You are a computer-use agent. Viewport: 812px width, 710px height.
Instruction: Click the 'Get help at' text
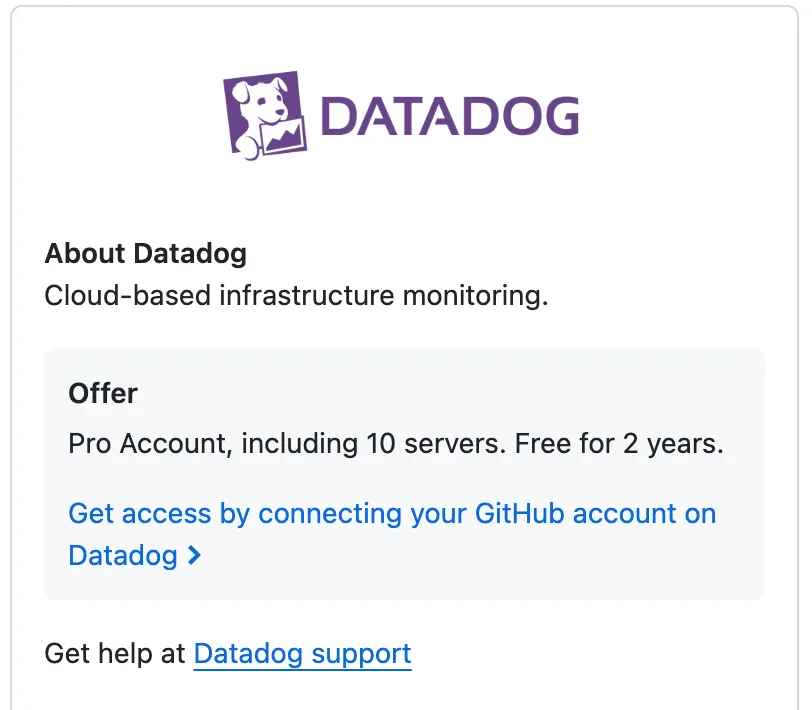(115, 654)
